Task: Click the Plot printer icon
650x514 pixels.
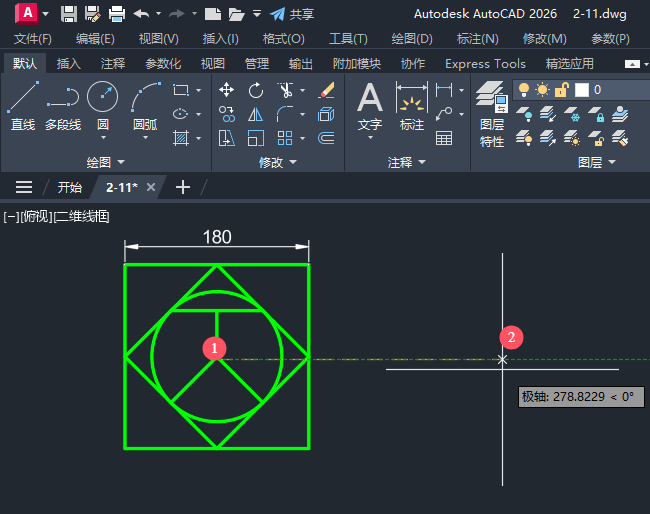Action: tap(117, 14)
